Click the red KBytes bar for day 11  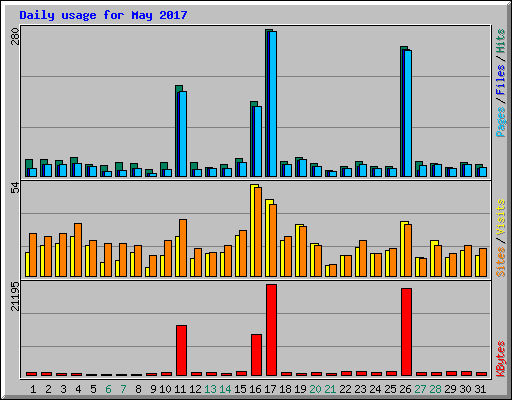tap(181, 350)
